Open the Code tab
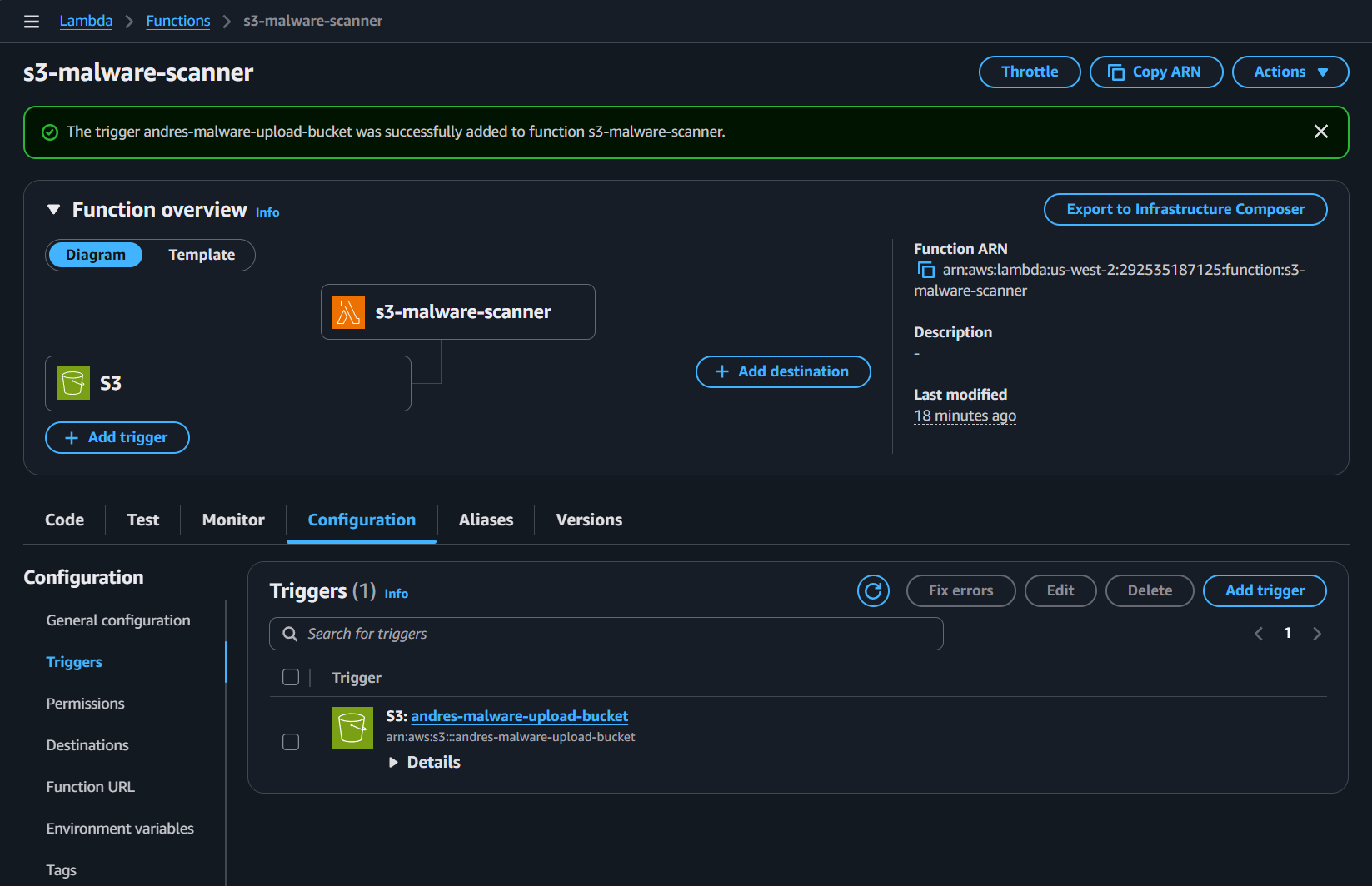The height and width of the screenshot is (886, 1372). [65, 520]
